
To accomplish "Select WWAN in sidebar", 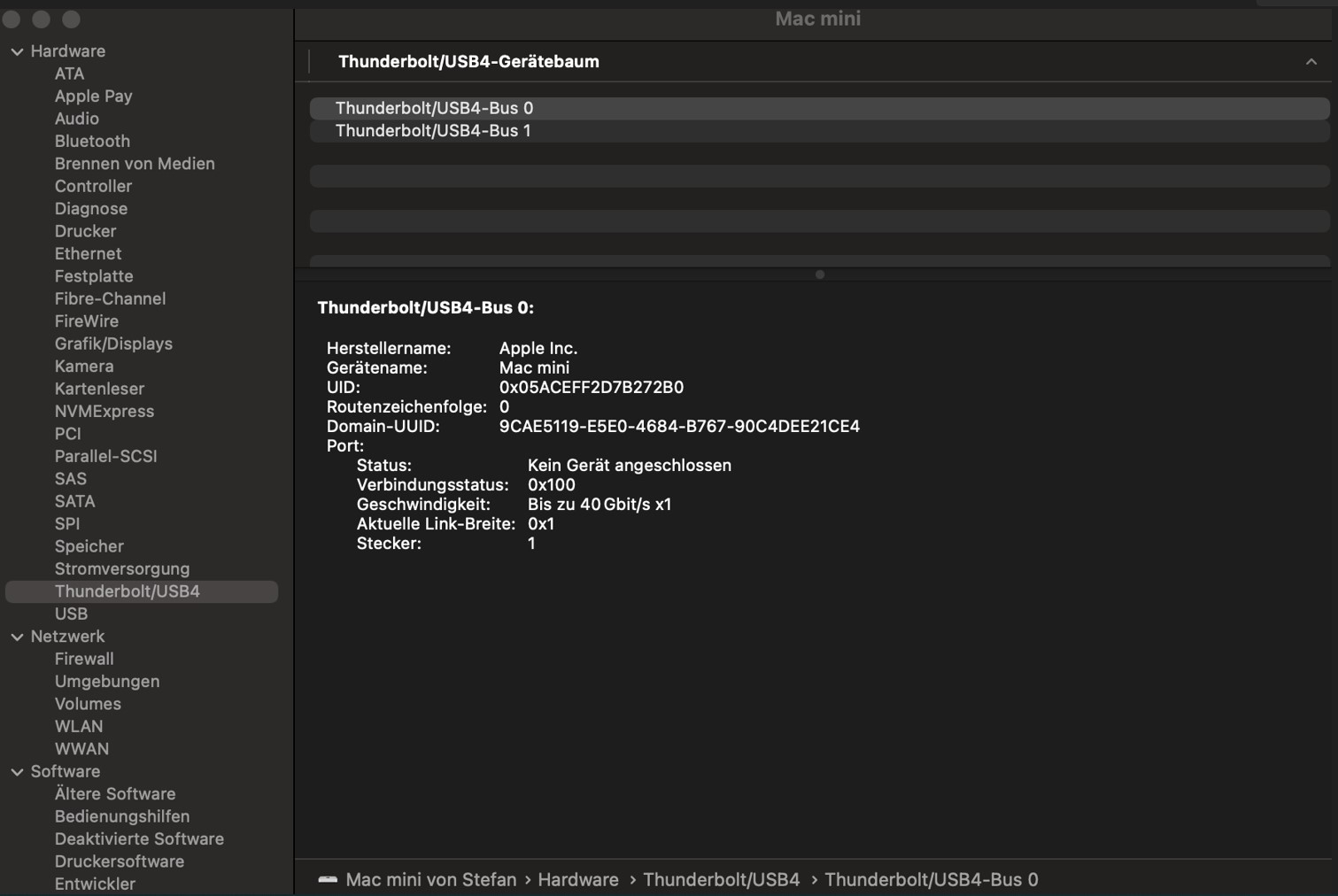I will click(81, 749).
